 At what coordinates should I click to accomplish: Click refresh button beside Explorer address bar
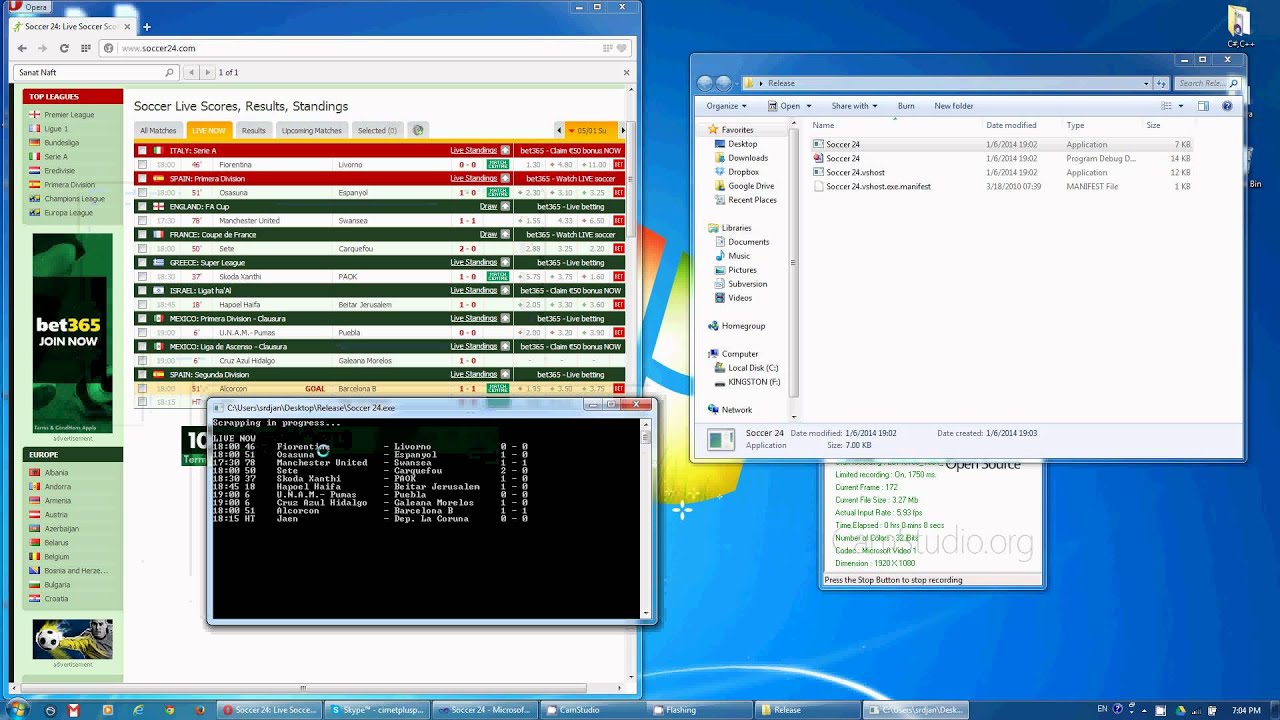tap(1161, 83)
